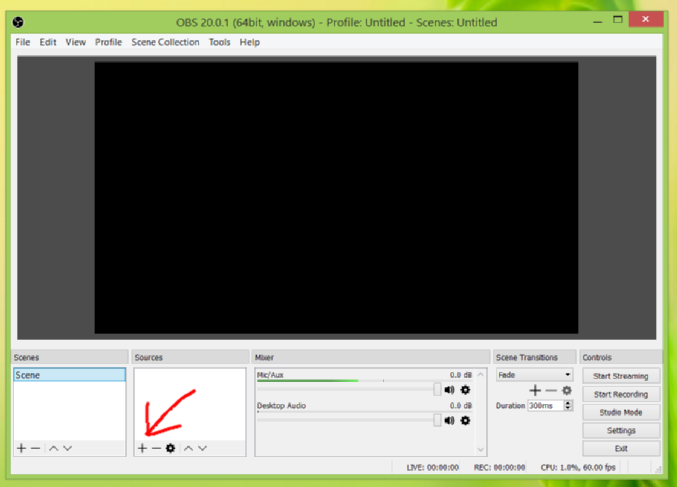
Task: Click the Duration 300ms input field
Action: pos(546,406)
